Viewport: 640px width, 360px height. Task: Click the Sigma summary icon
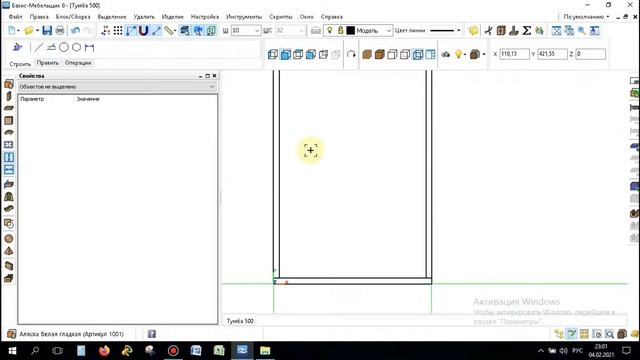tap(527, 30)
